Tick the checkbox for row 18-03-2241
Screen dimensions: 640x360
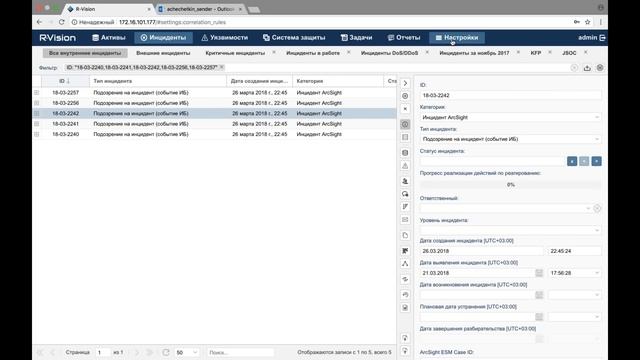[37, 124]
